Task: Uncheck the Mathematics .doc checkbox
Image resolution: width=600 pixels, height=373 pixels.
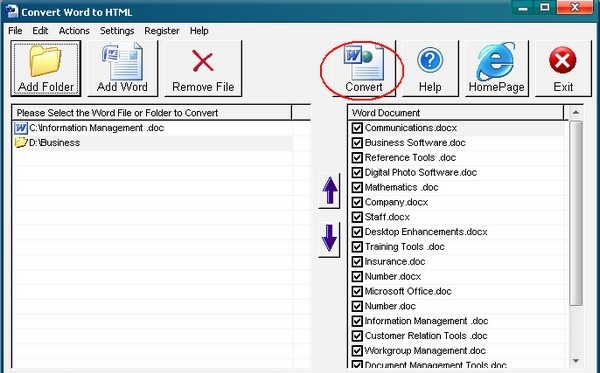Action: (x=357, y=187)
